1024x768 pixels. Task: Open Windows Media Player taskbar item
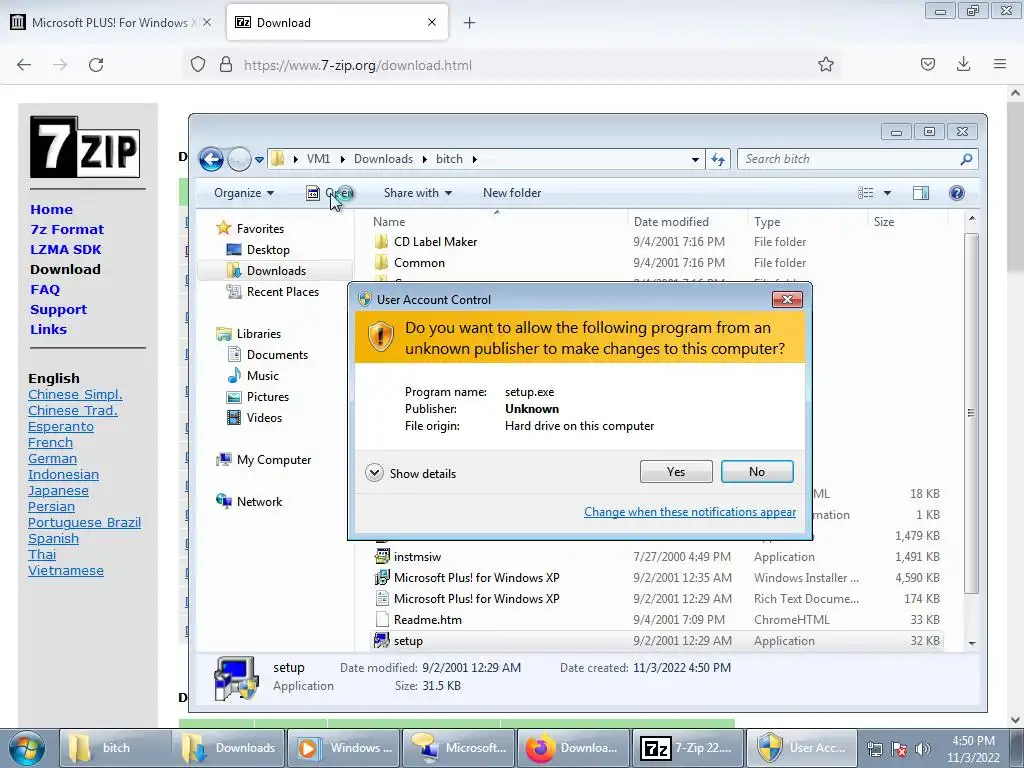point(344,748)
